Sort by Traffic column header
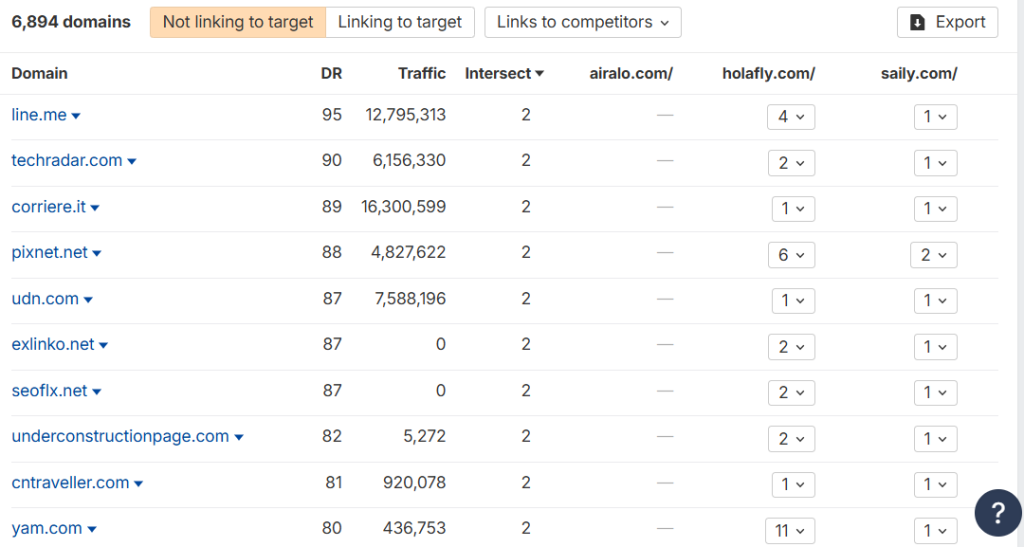The width and height of the screenshot is (1024, 547). (422, 73)
